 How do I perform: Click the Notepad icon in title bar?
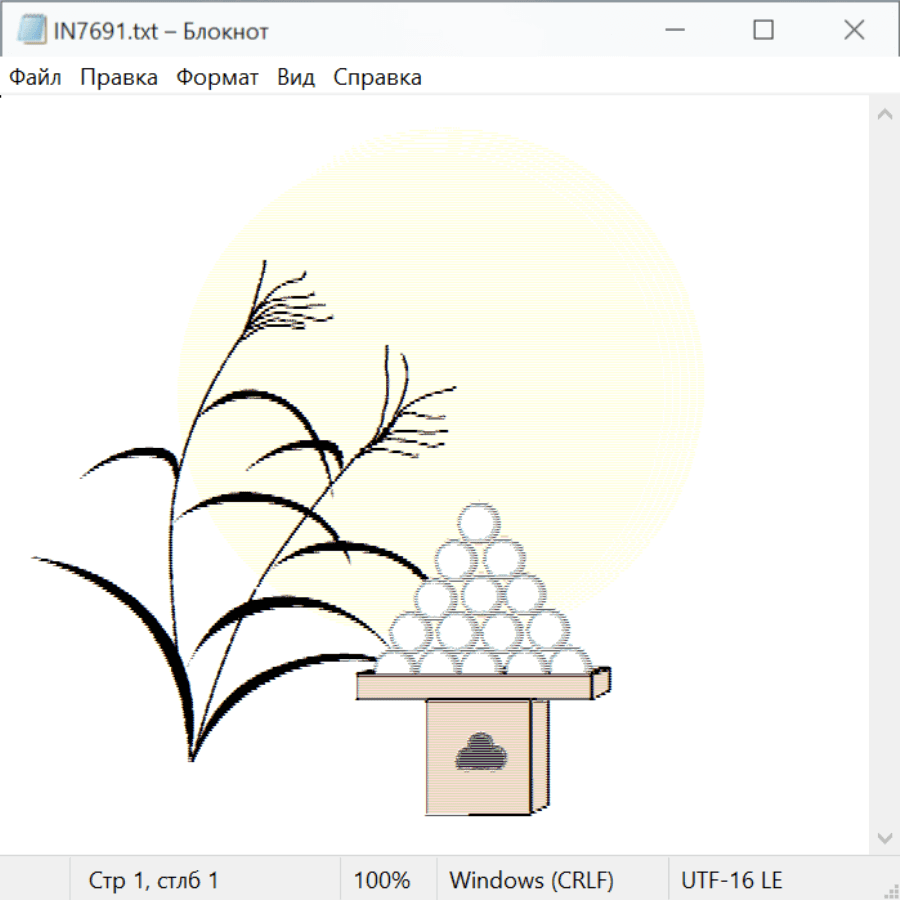coord(32,31)
